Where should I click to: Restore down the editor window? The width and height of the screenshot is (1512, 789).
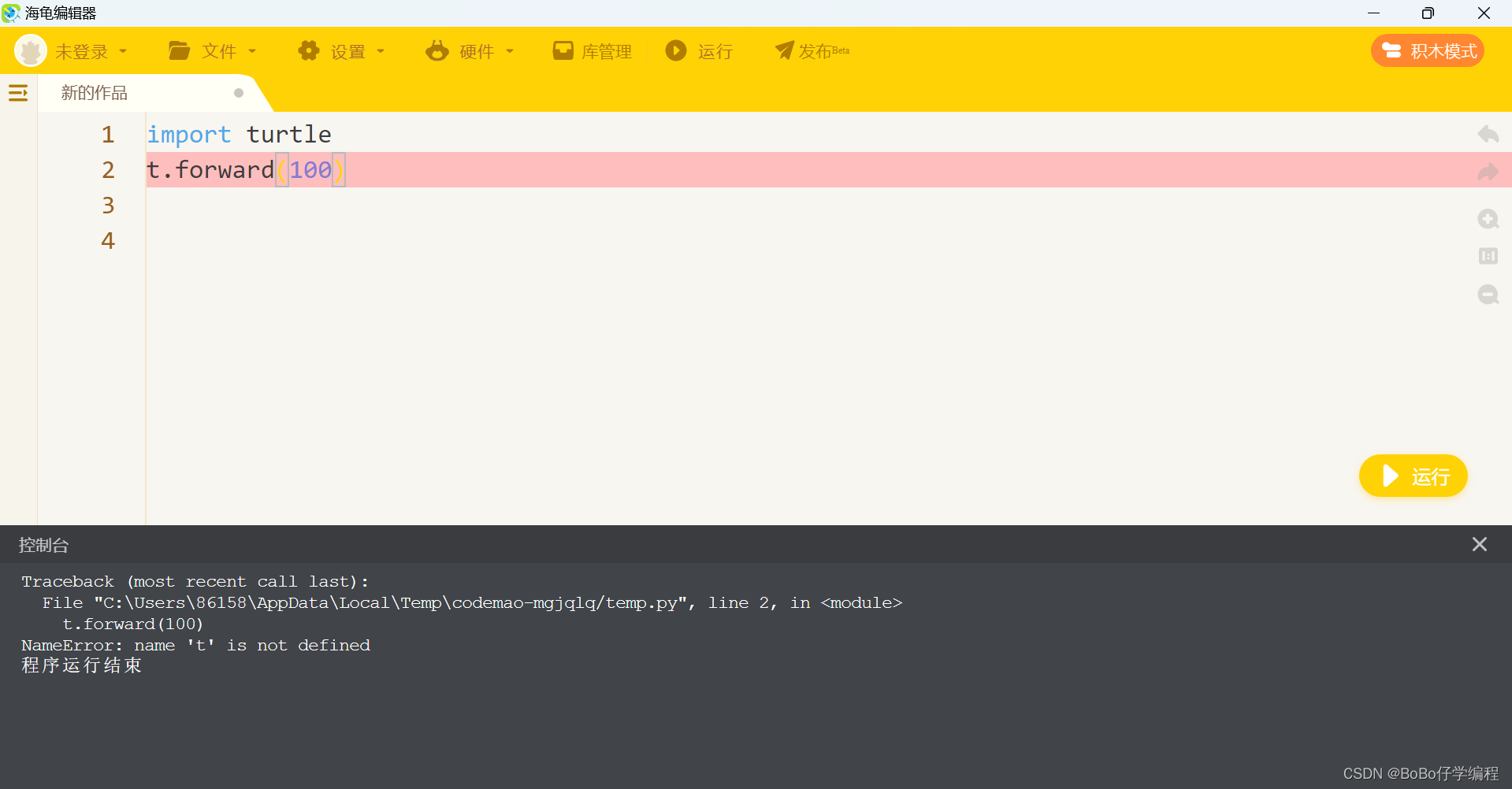(x=1428, y=13)
